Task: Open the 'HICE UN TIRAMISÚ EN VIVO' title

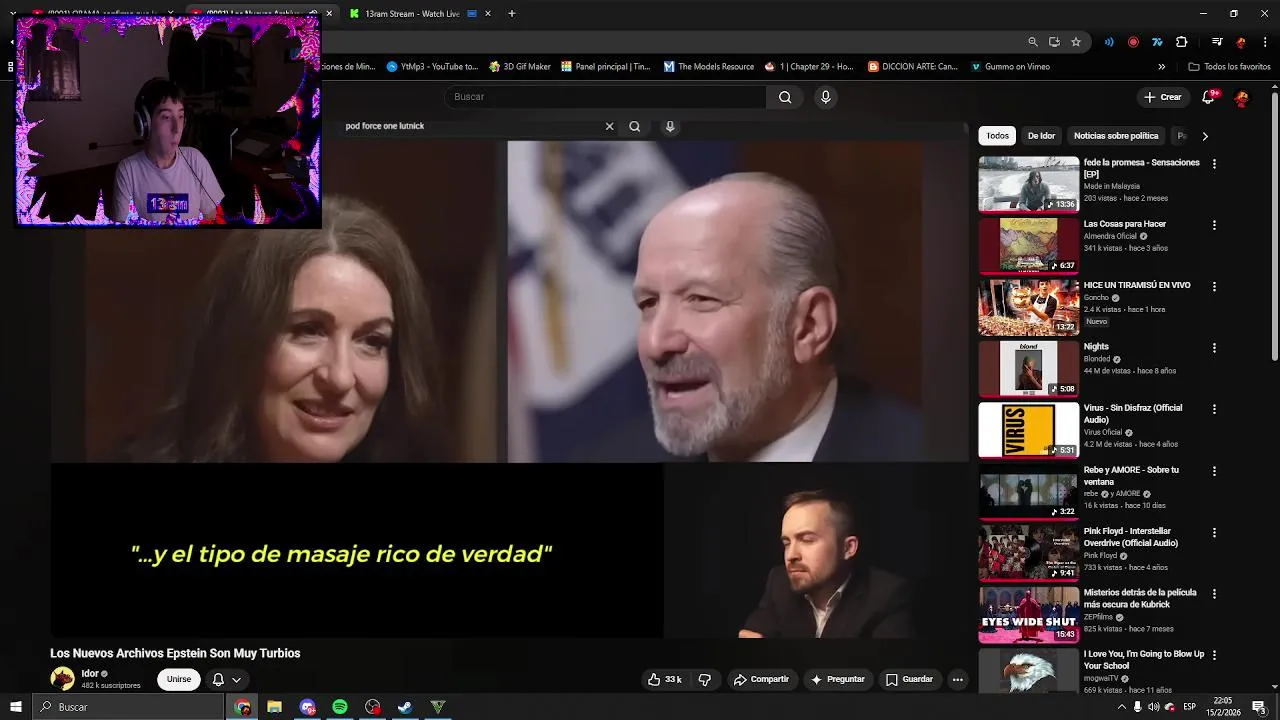Action: click(1137, 285)
